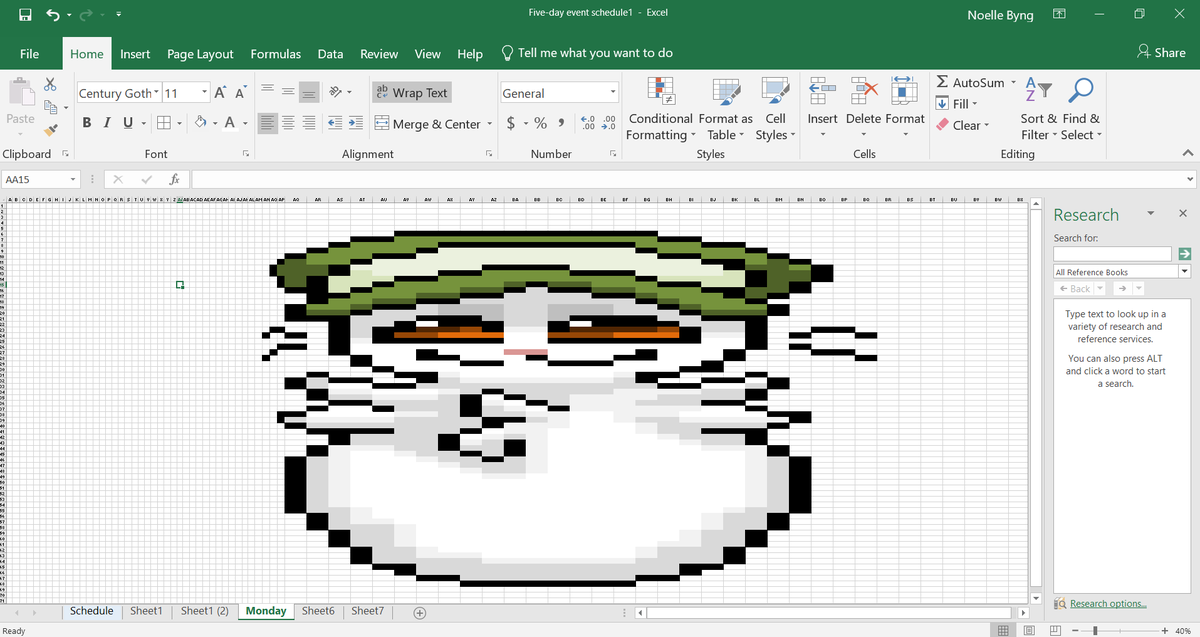Toggle the Wrap Text button
This screenshot has width=1200, height=637.
tap(411, 92)
